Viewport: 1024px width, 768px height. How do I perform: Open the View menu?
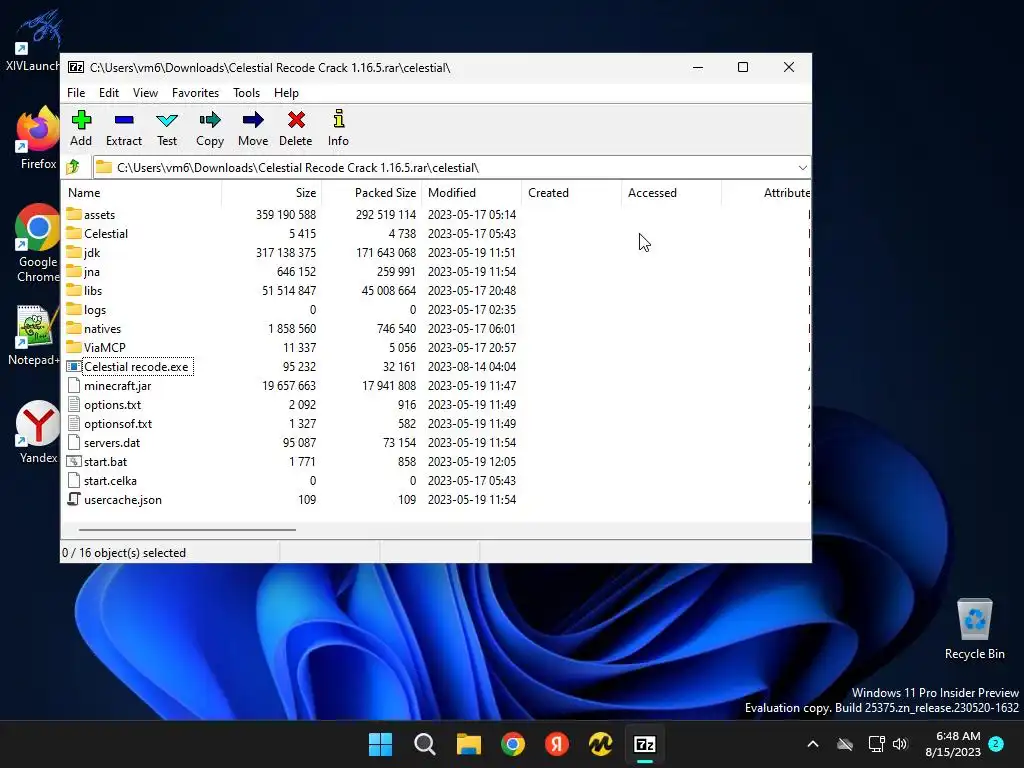pos(145,93)
